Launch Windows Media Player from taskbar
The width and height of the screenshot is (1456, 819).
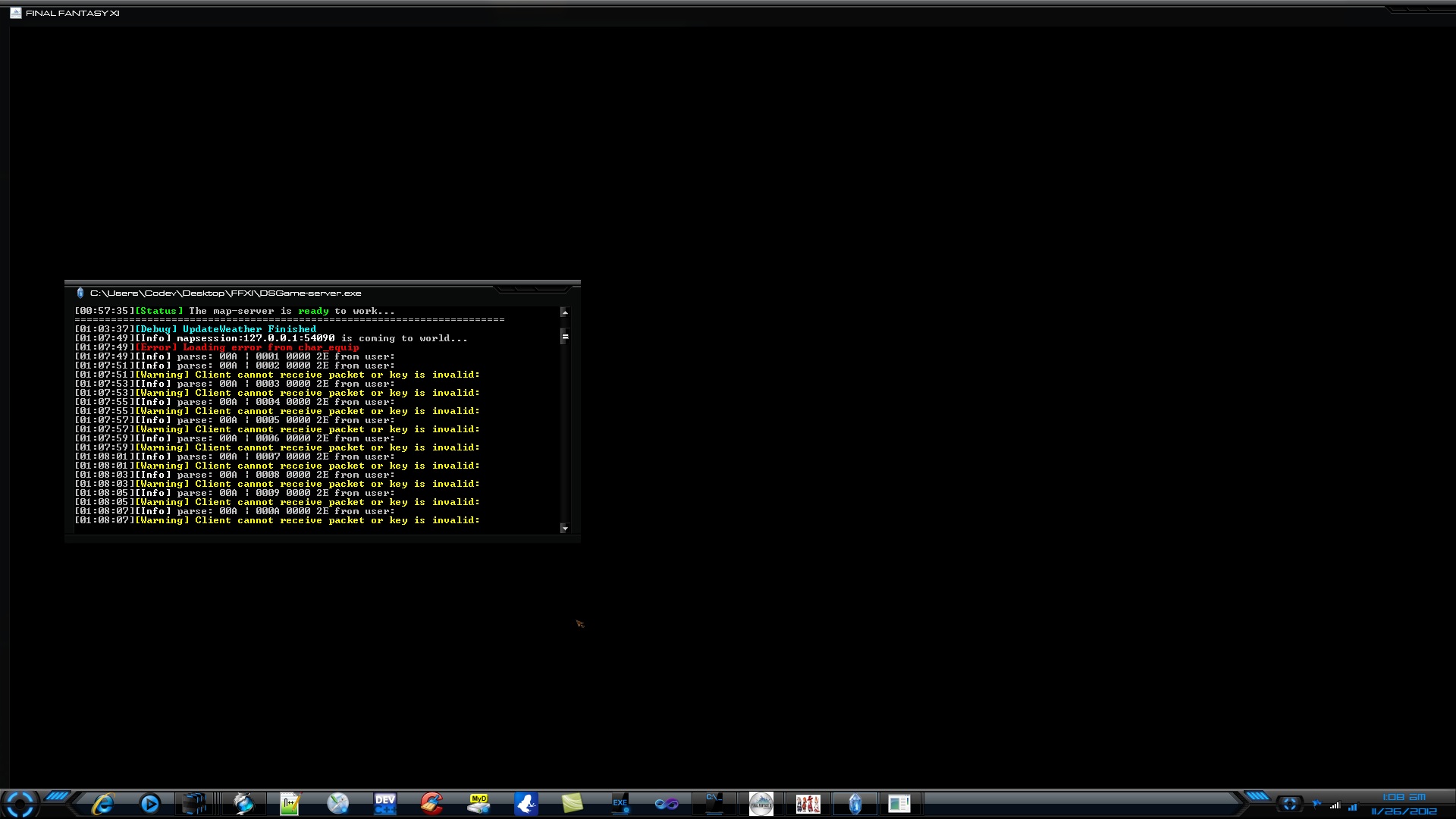150,804
